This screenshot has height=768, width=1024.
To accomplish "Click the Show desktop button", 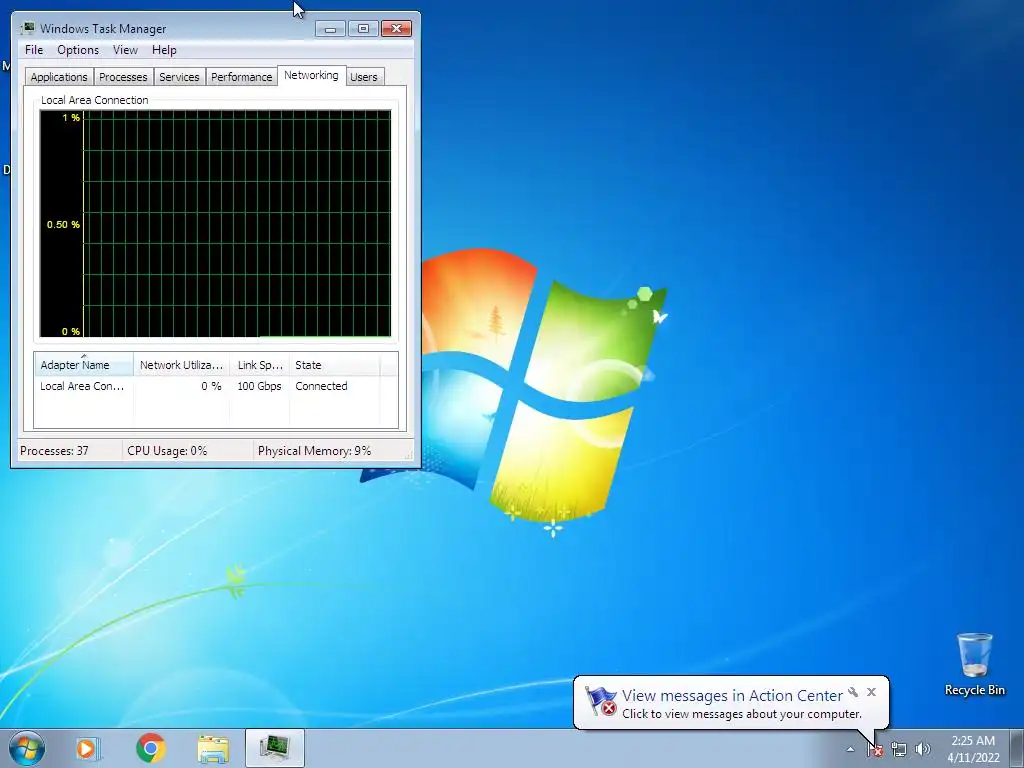I will point(1017,748).
